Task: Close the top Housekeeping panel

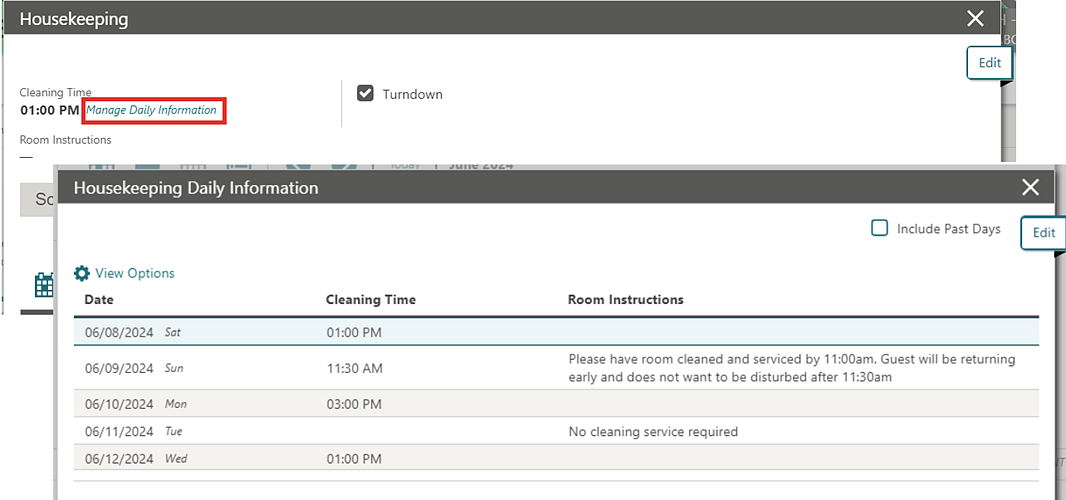Action: point(976,18)
